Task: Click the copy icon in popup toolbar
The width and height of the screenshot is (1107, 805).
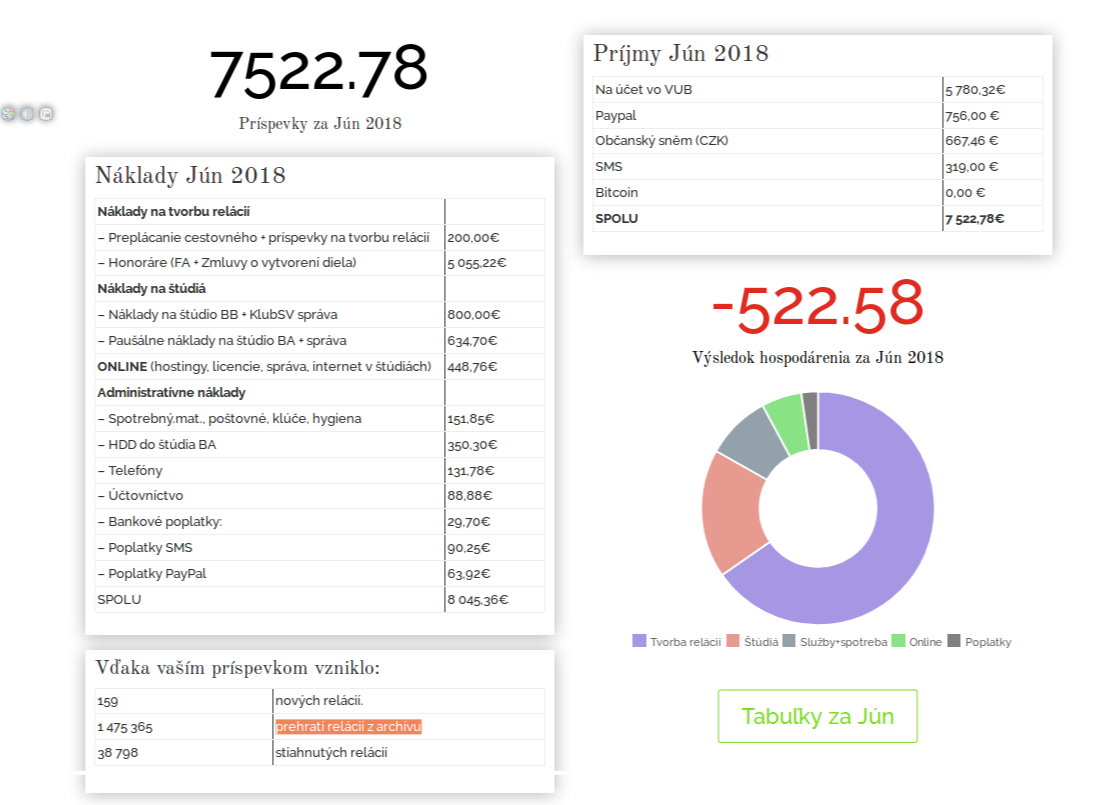Action: [46, 114]
